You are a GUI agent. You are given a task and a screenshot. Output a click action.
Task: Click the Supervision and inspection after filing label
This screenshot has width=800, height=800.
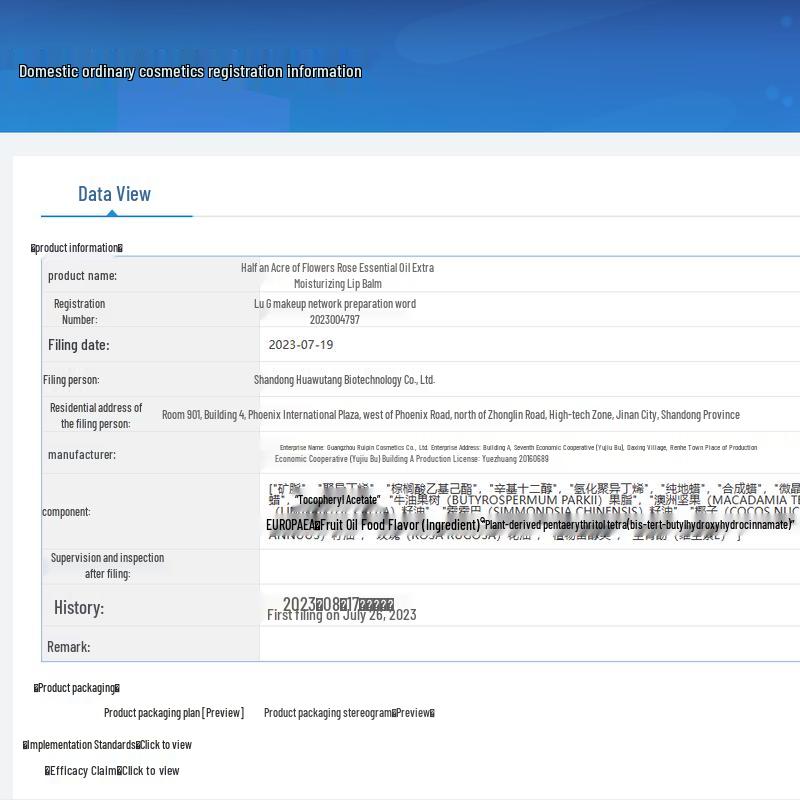(107, 566)
